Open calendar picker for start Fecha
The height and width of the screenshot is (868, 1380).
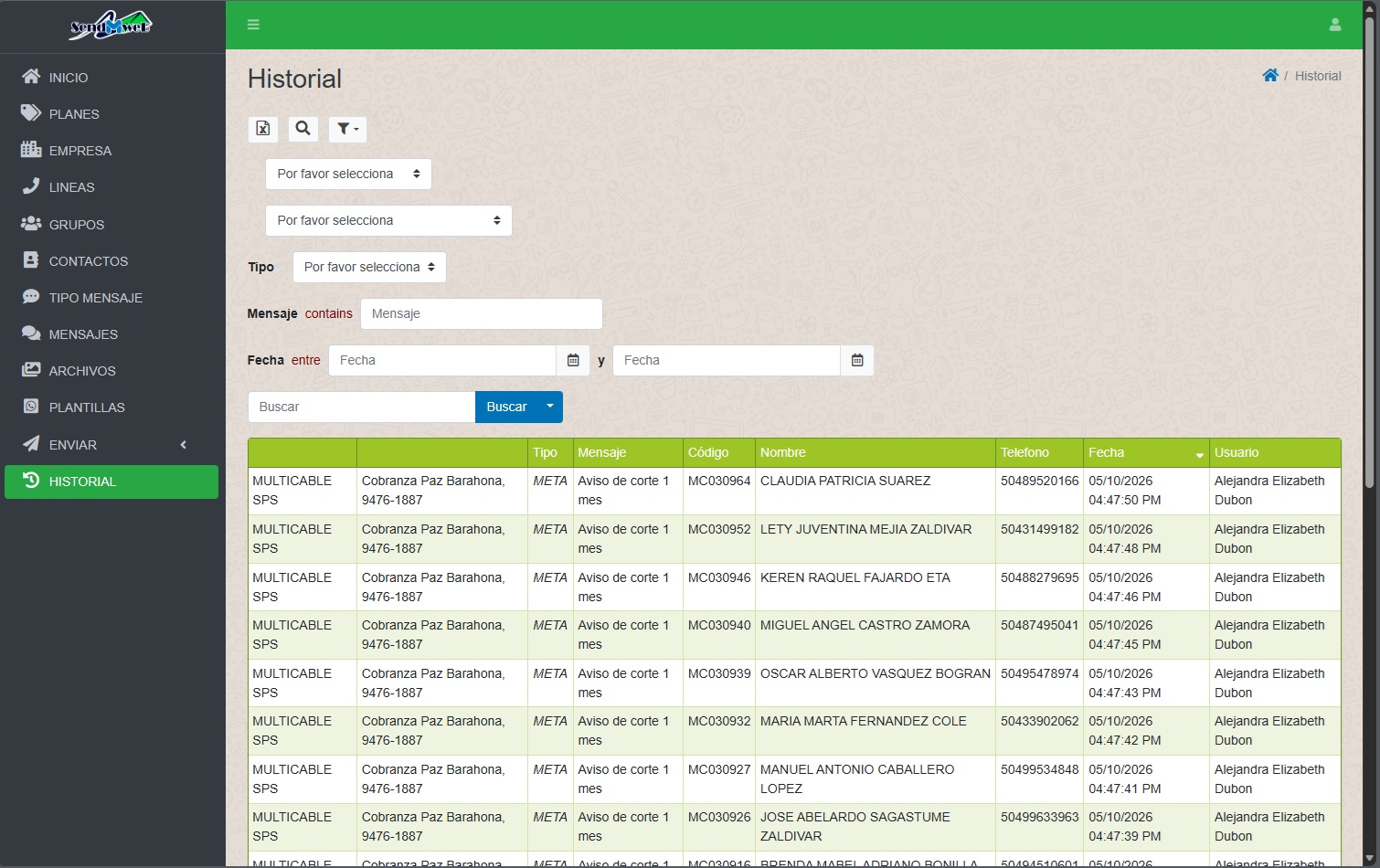pyautogui.click(x=573, y=360)
